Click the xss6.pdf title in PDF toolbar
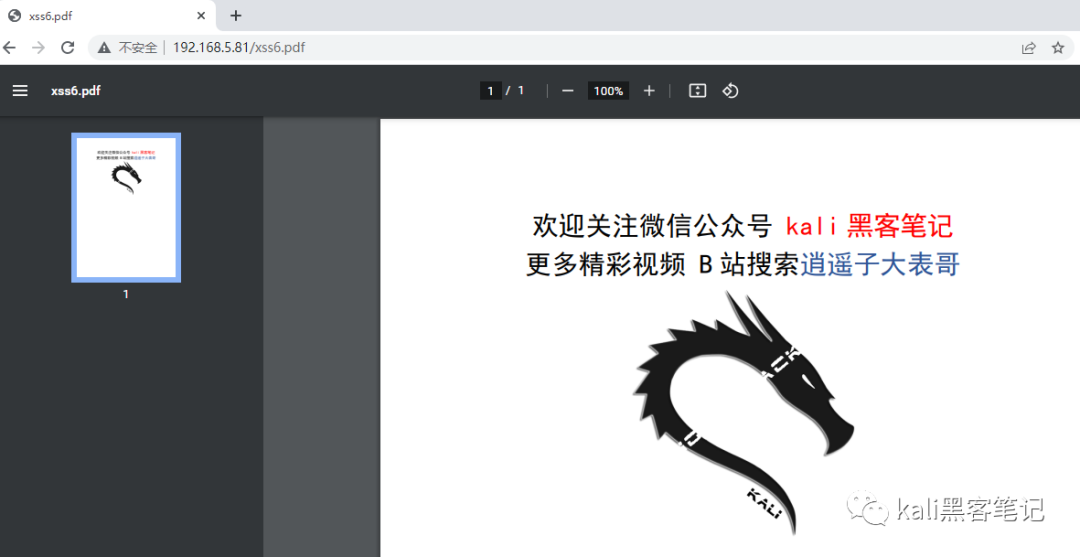The image size is (1080, 557). coord(76,90)
